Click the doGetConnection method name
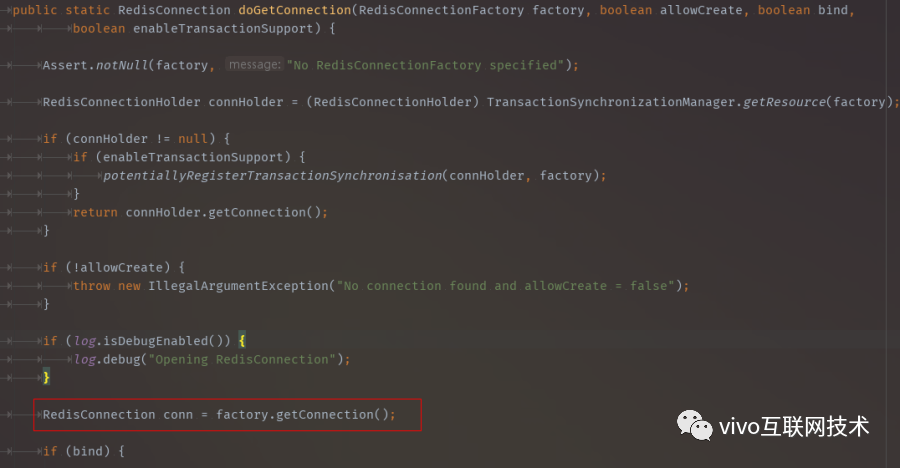900x468 pixels. 295,10
